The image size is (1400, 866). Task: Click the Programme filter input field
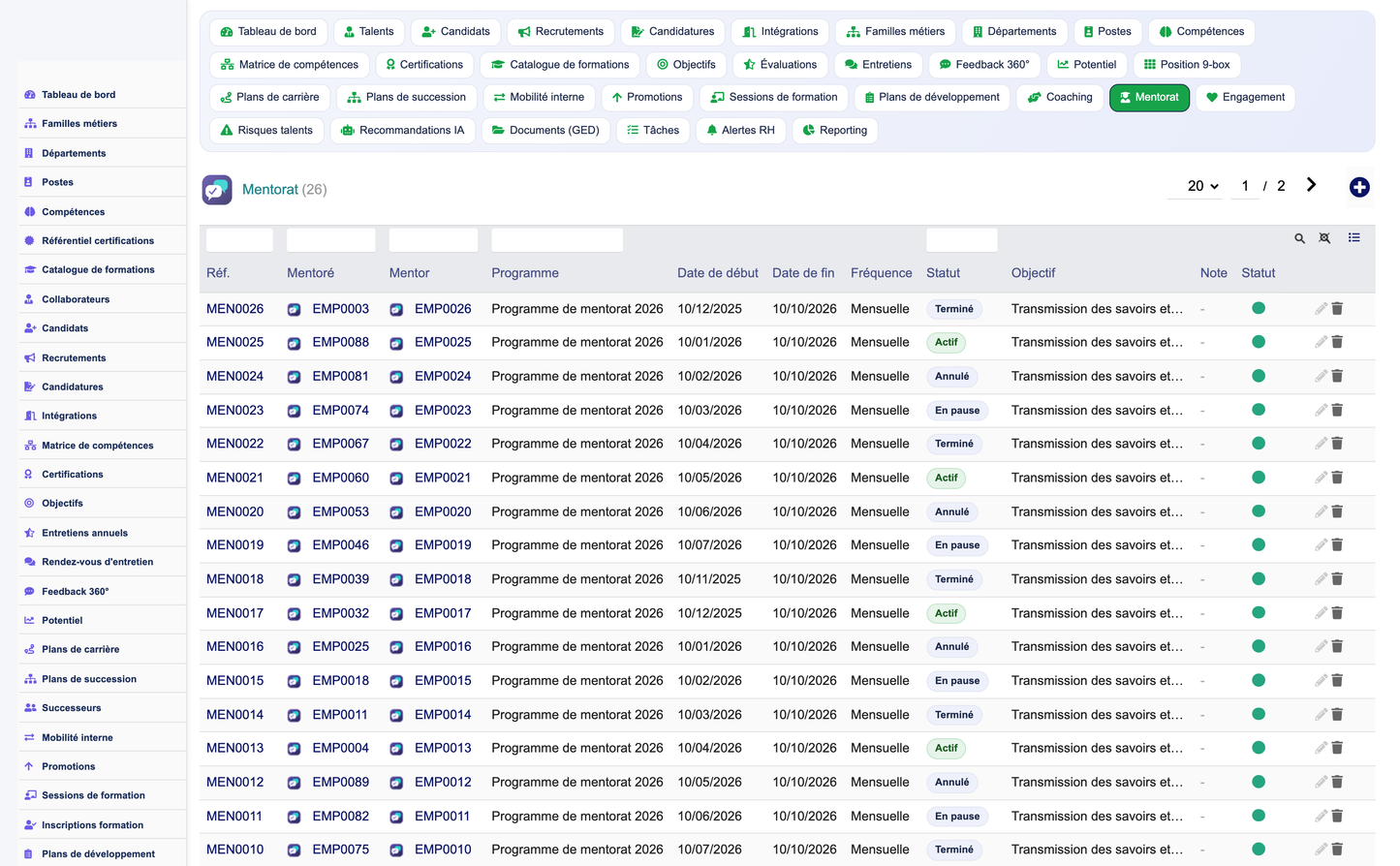click(x=557, y=239)
